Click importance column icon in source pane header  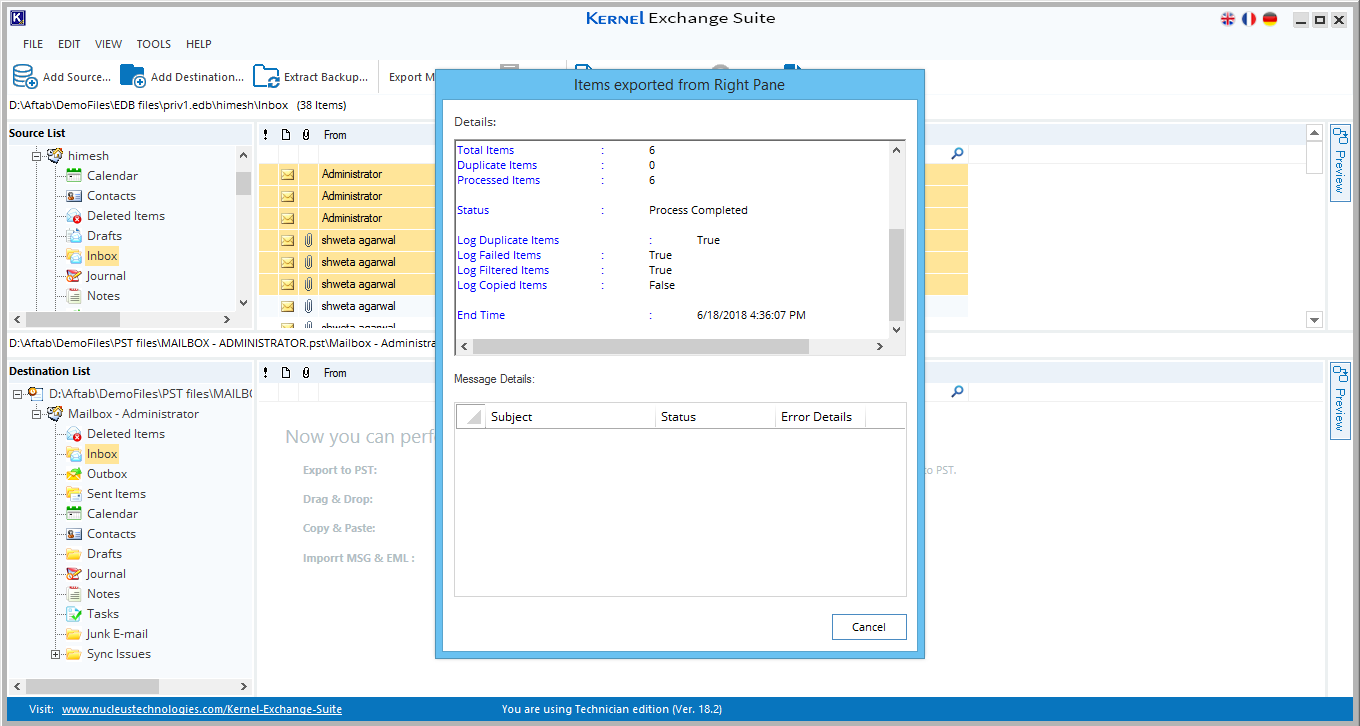pyautogui.click(x=266, y=135)
